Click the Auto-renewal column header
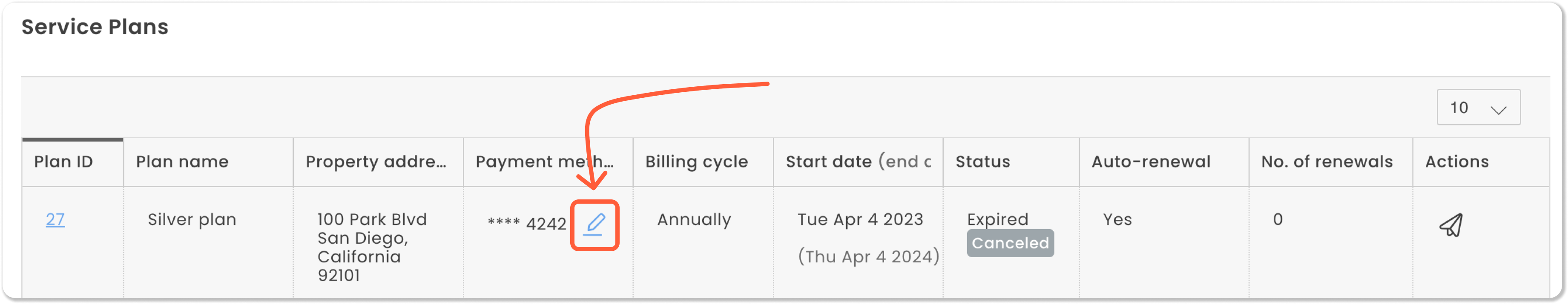Viewport: 1568px width, 304px height. pyautogui.click(x=1150, y=162)
